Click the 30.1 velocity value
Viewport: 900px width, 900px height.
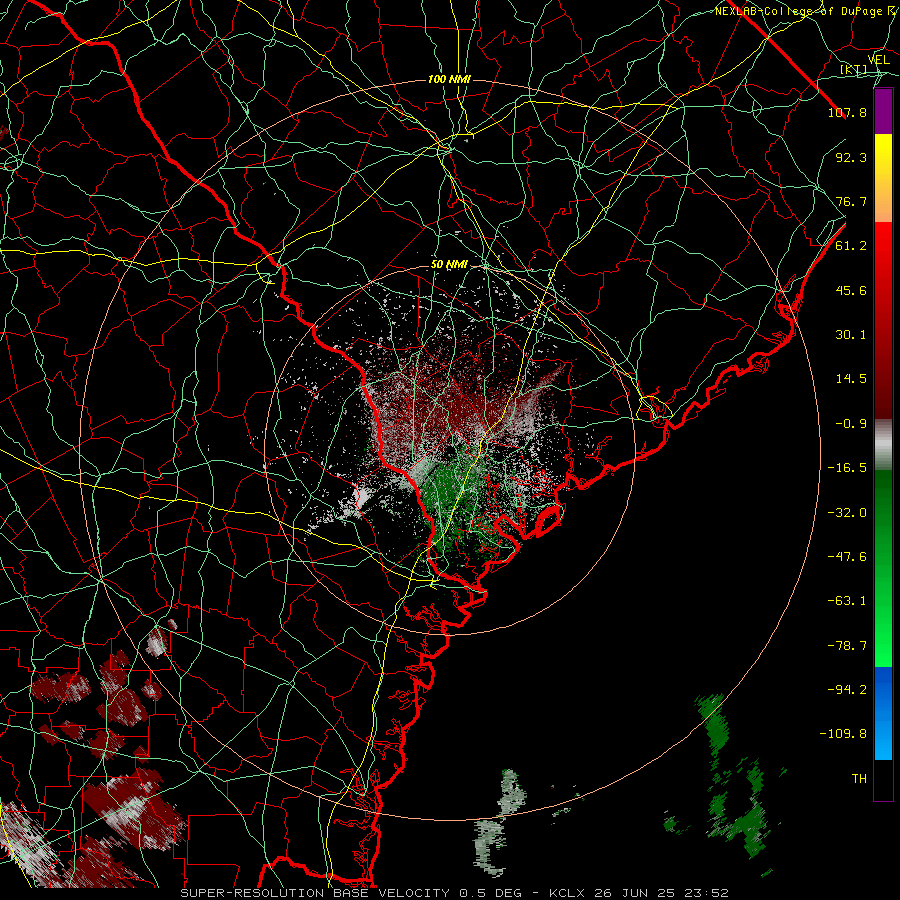point(851,335)
